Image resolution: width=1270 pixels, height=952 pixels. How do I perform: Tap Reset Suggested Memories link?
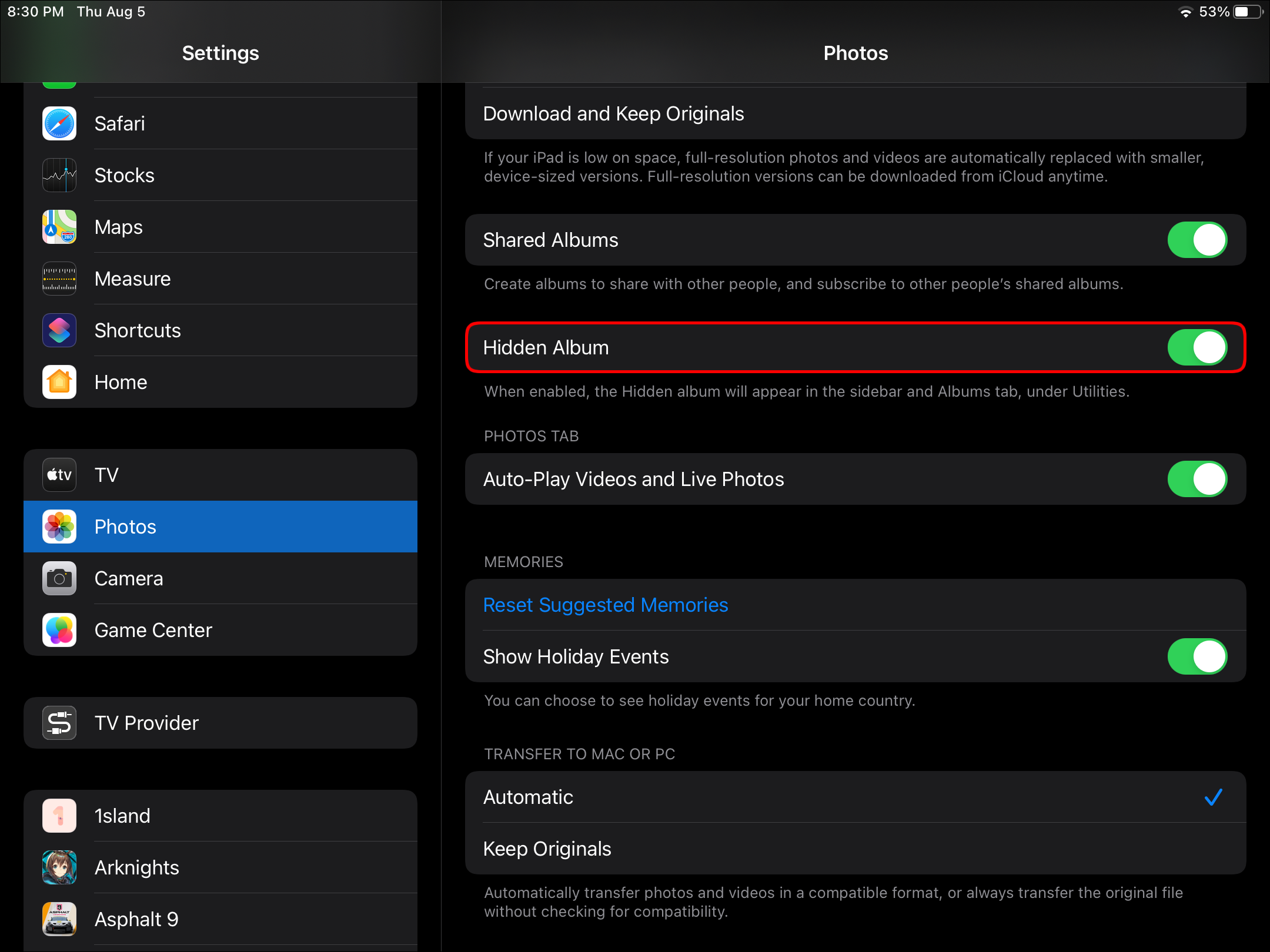pos(606,605)
